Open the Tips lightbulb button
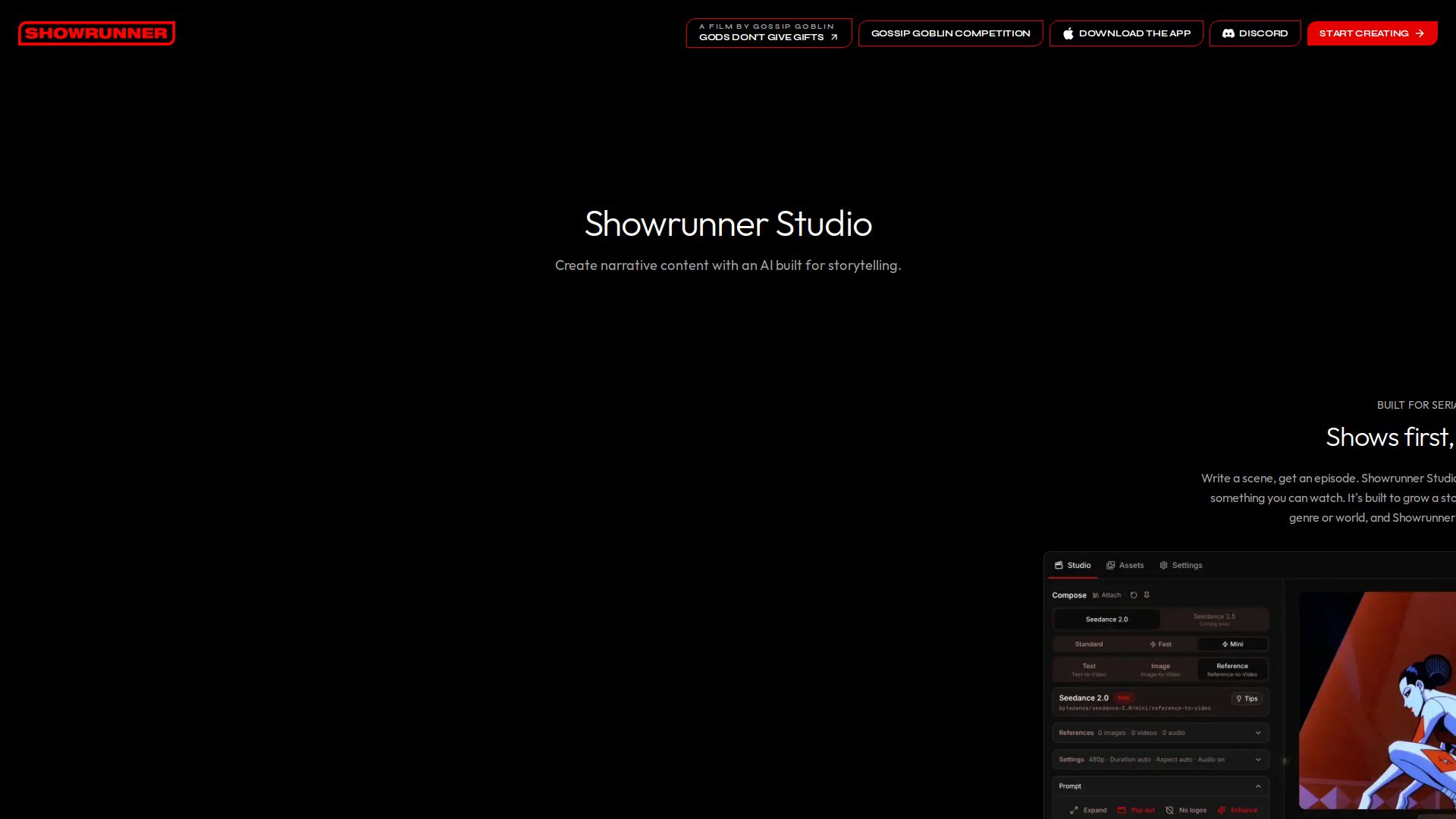Viewport: 1456px width, 819px height. pos(1247,698)
